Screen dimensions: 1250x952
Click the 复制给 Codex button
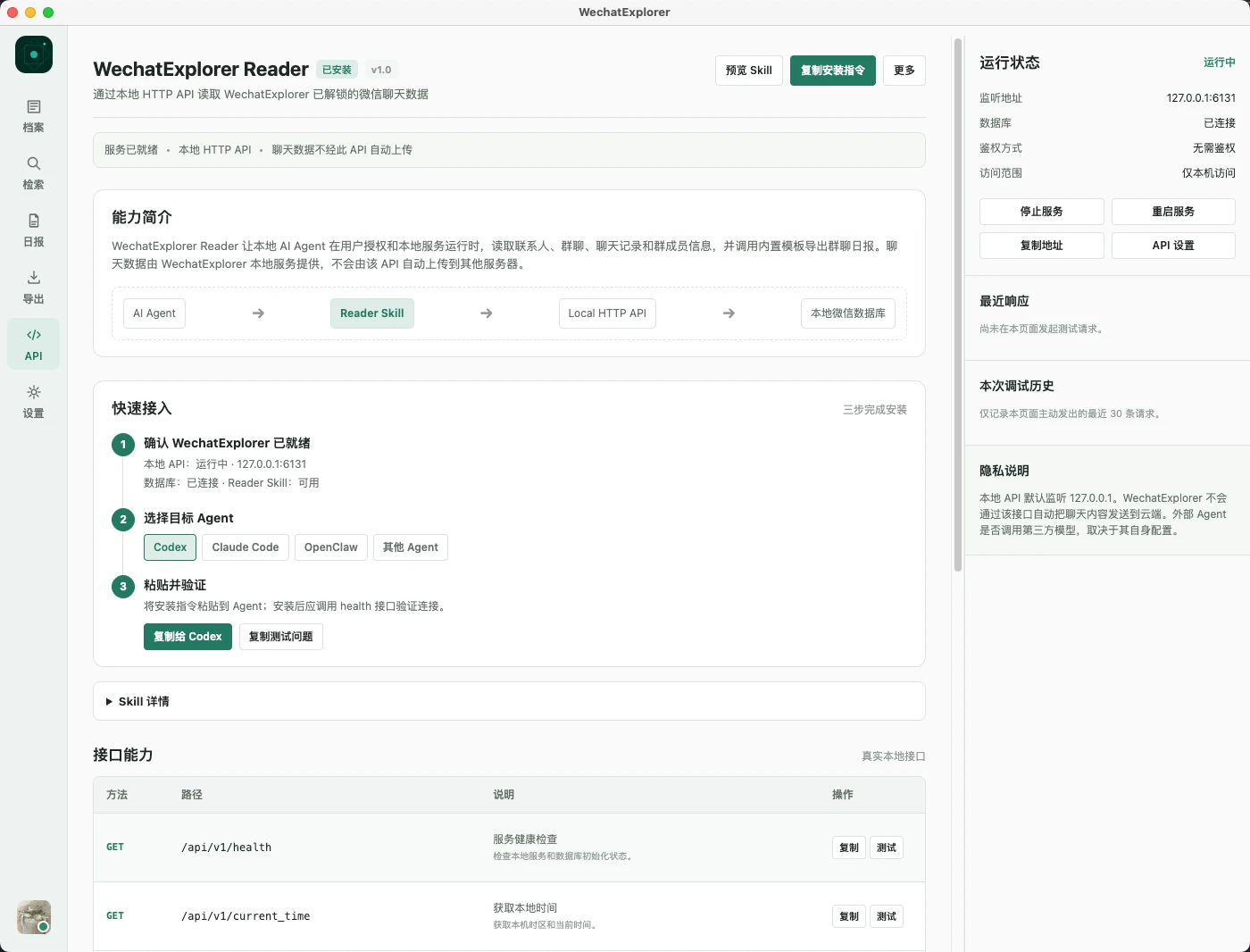pyautogui.click(x=187, y=637)
